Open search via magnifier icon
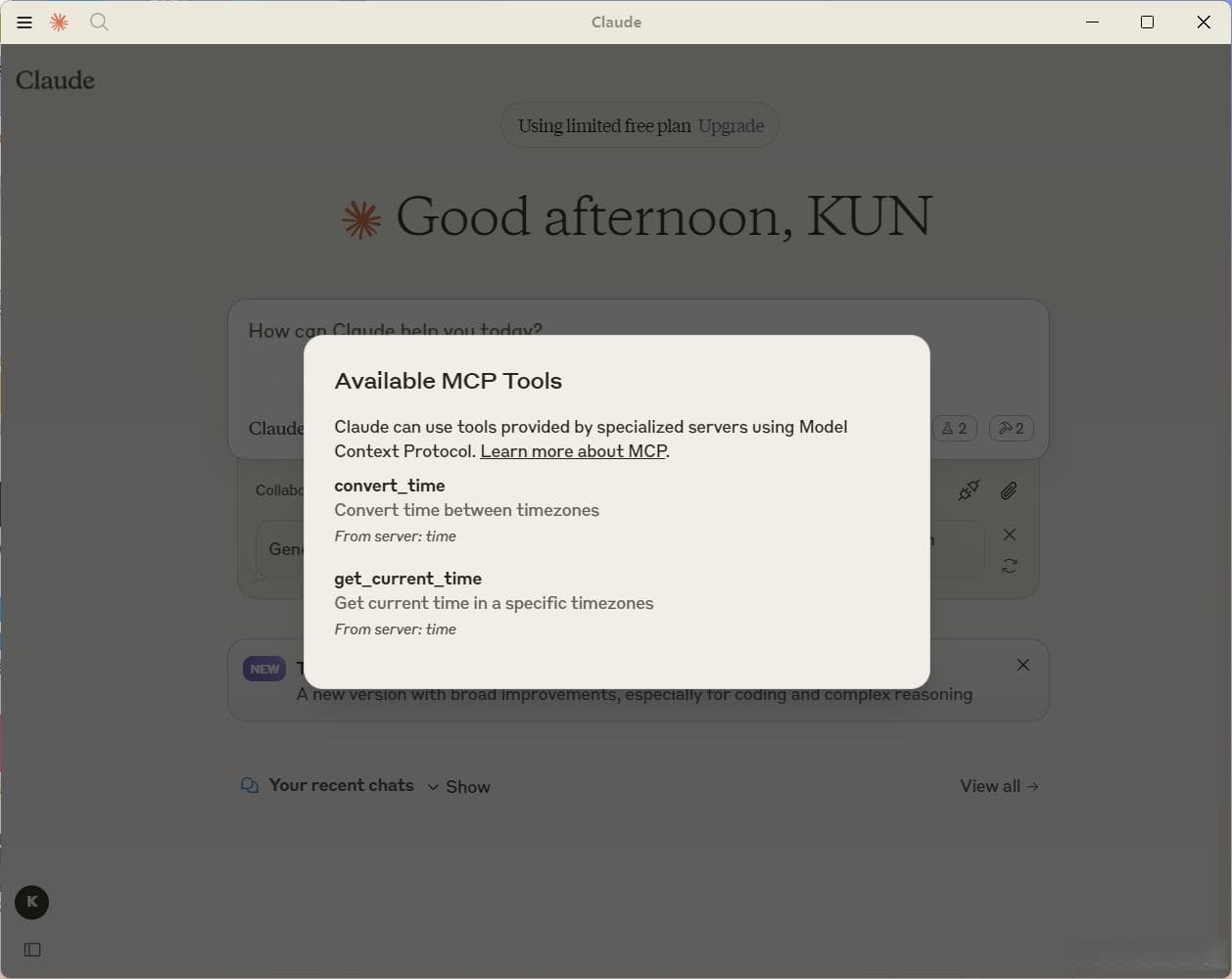 click(99, 22)
